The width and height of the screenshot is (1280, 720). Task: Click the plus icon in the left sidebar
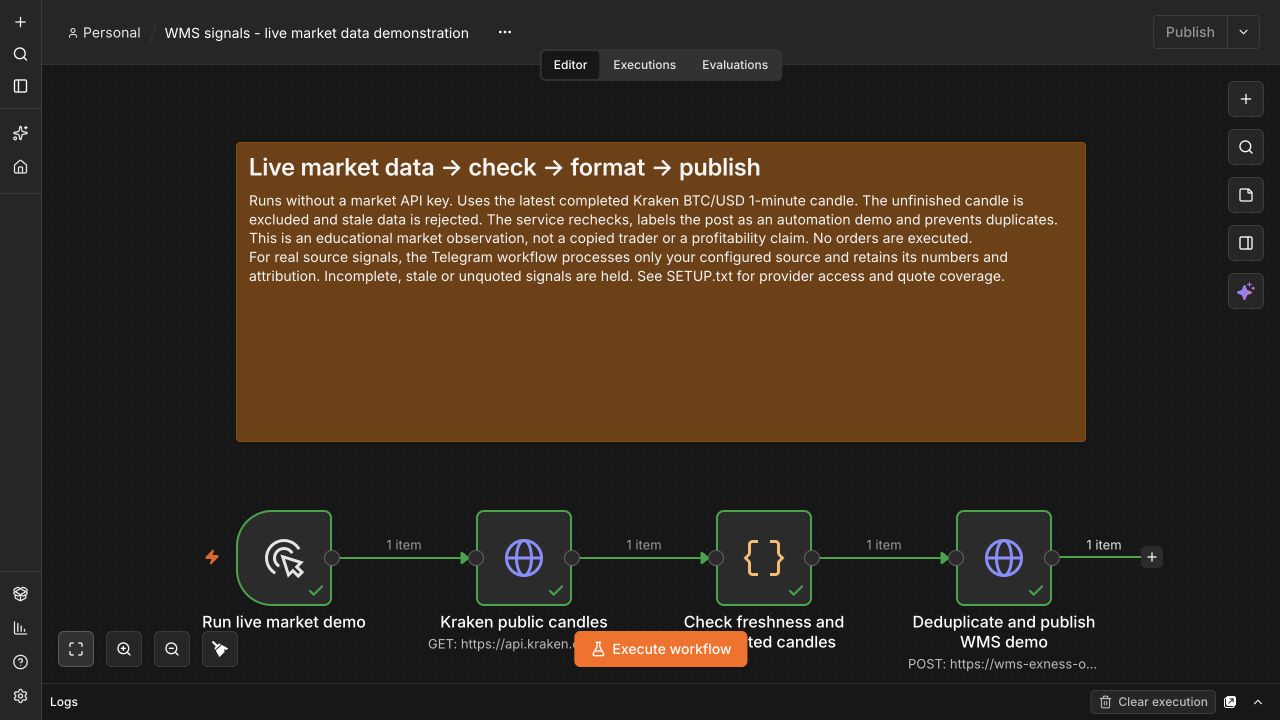(x=20, y=22)
